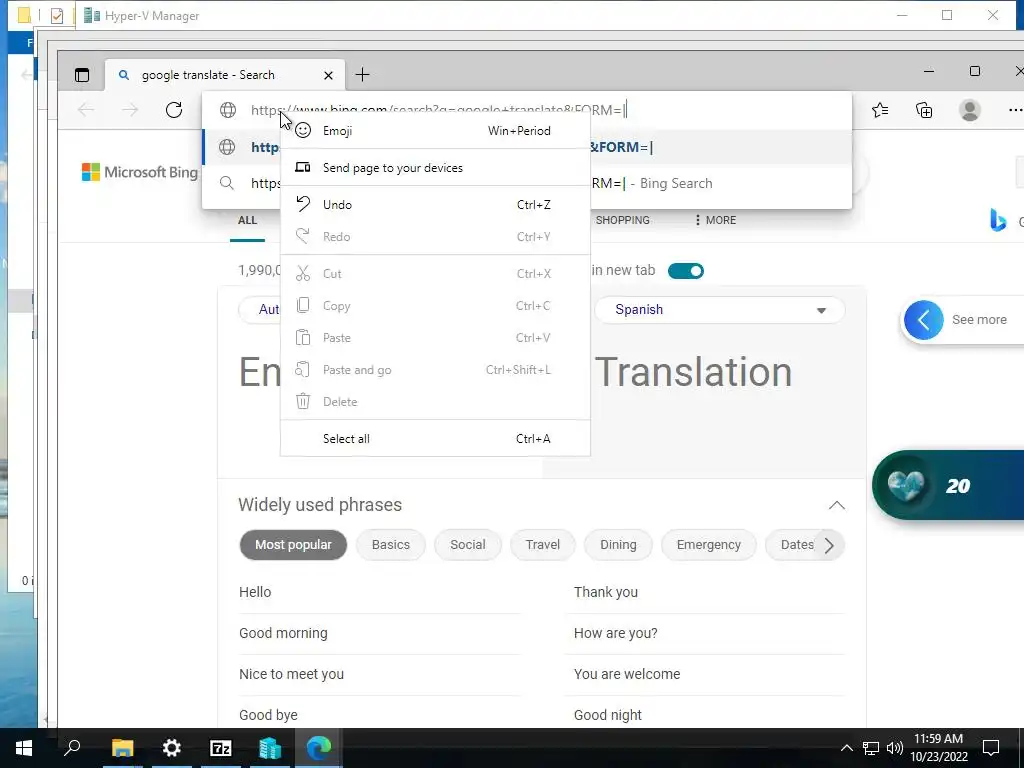Image resolution: width=1024 pixels, height=768 pixels.
Task: Click the Emoji smiley icon
Action: [302, 131]
